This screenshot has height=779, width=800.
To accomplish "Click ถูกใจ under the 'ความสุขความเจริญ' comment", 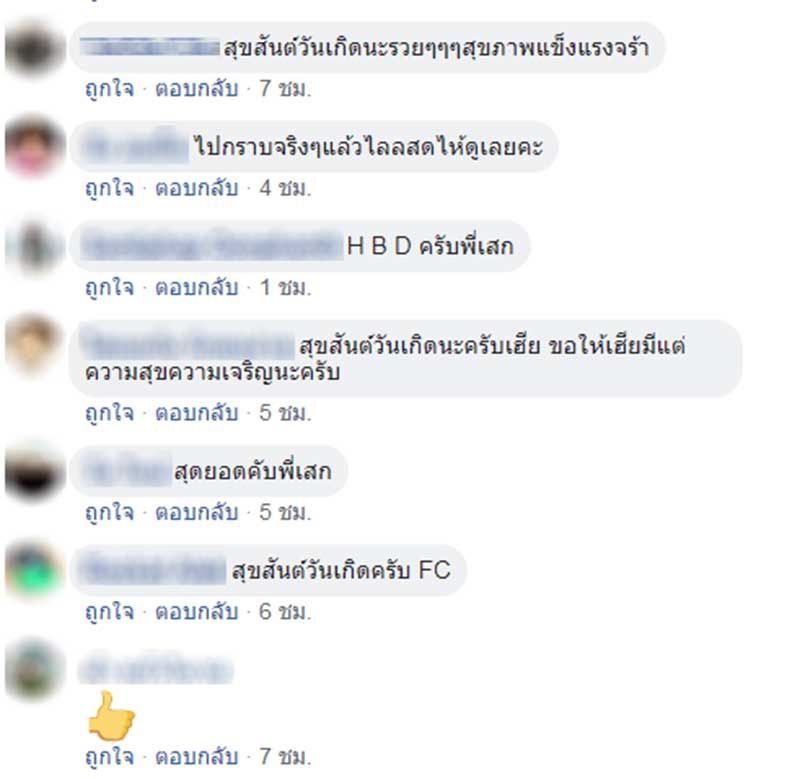I will pos(110,413).
